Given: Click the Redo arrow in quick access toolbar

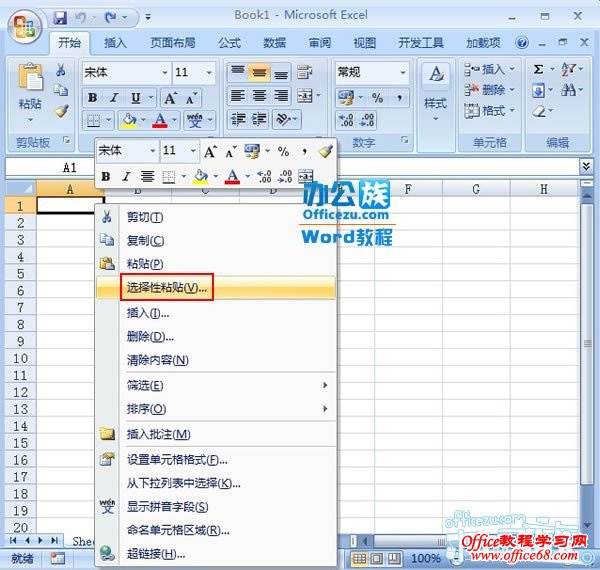Looking at the screenshot, I should pos(110,17).
